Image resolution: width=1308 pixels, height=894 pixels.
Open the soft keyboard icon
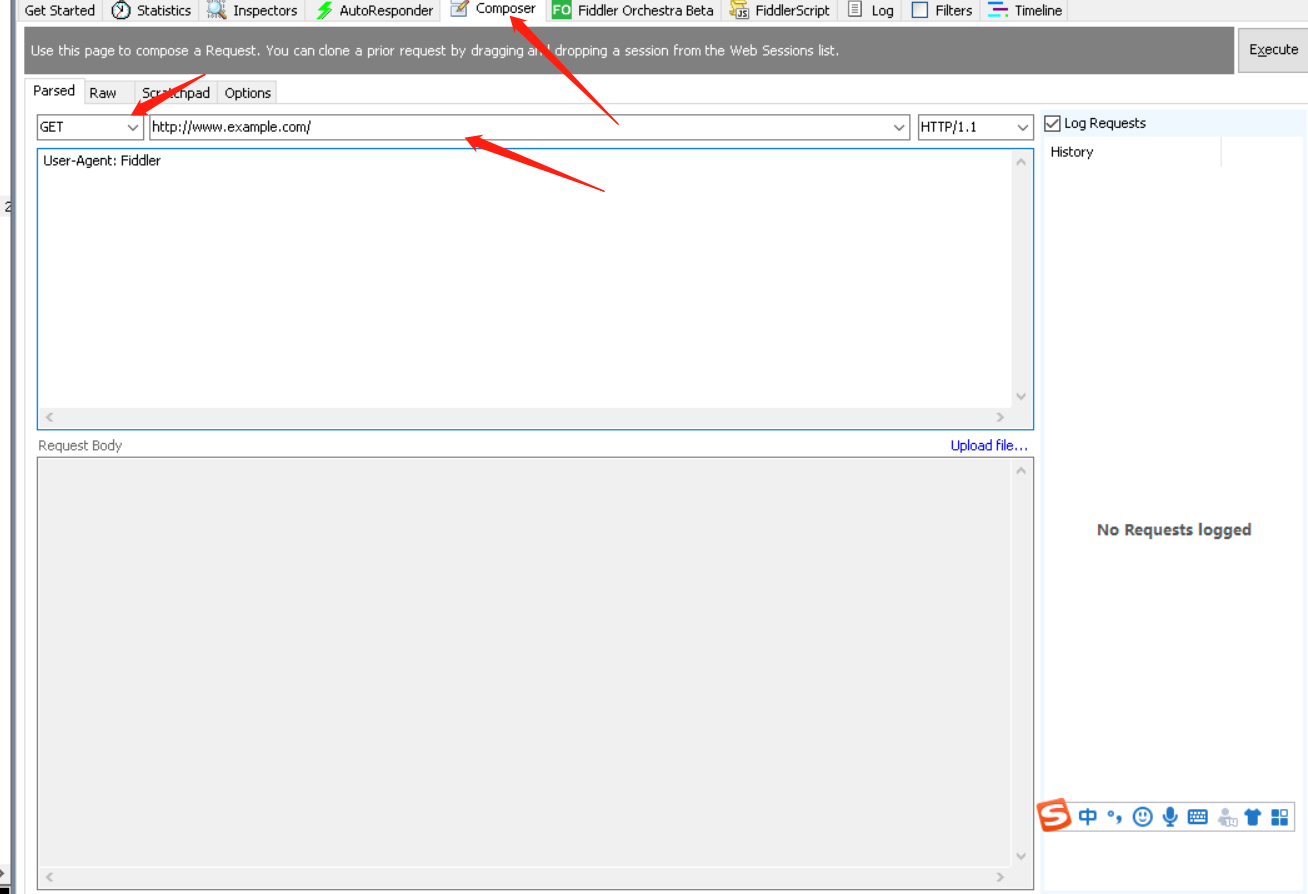click(1197, 817)
